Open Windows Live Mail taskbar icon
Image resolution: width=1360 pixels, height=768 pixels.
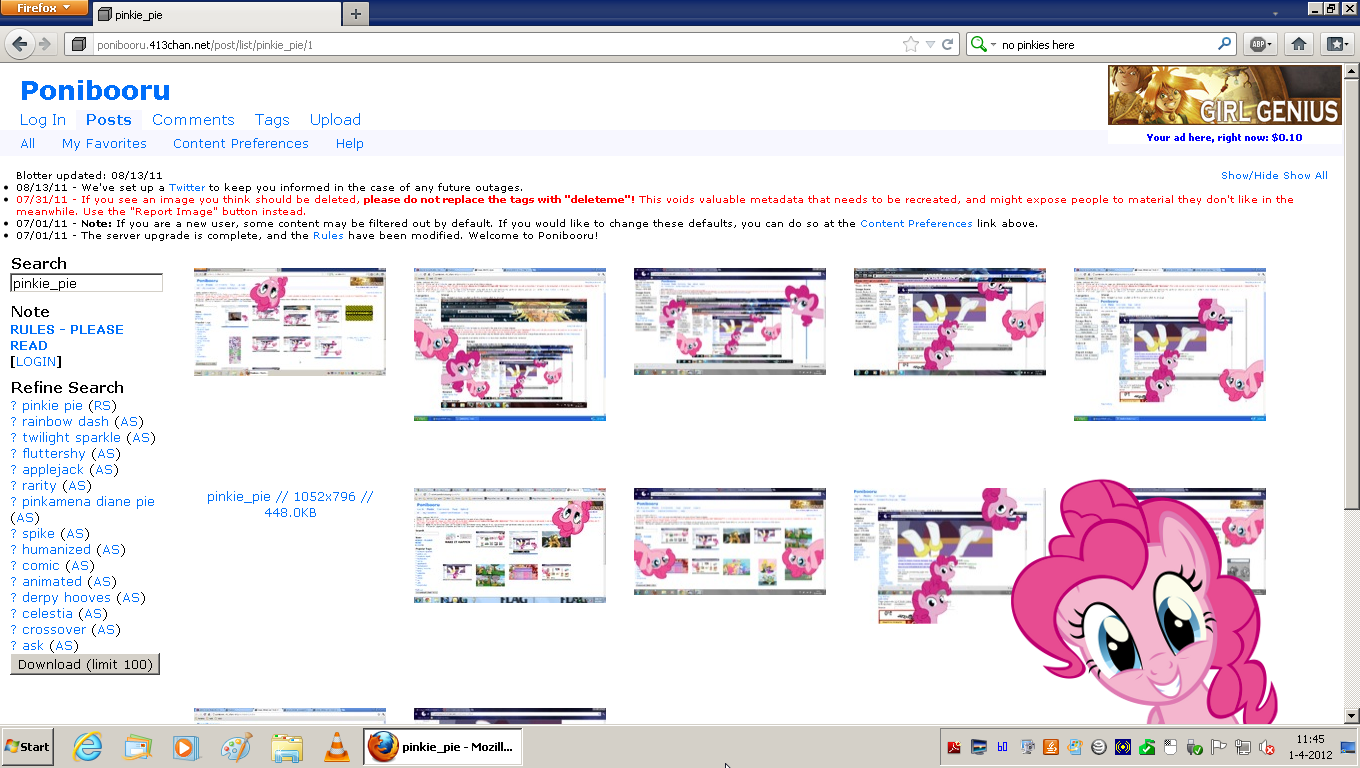pyautogui.click(x=137, y=747)
